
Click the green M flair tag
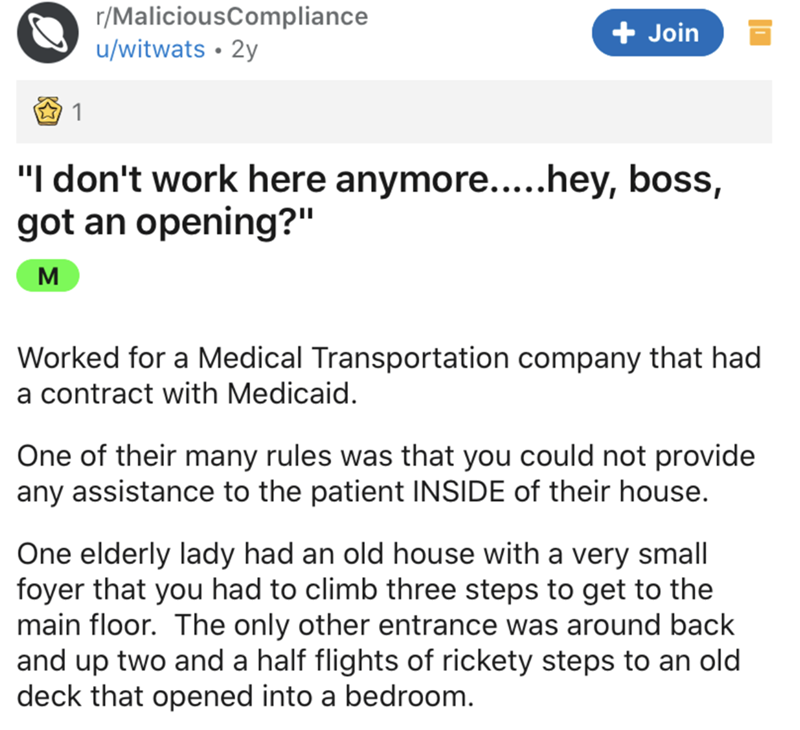click(x=48, y=274)
